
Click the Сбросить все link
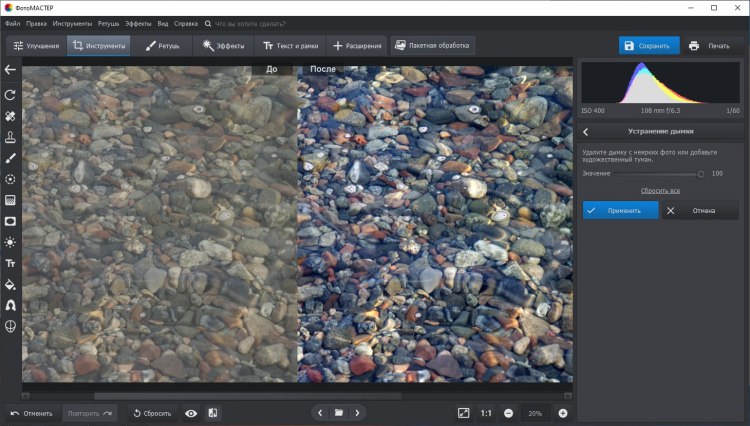660,189
